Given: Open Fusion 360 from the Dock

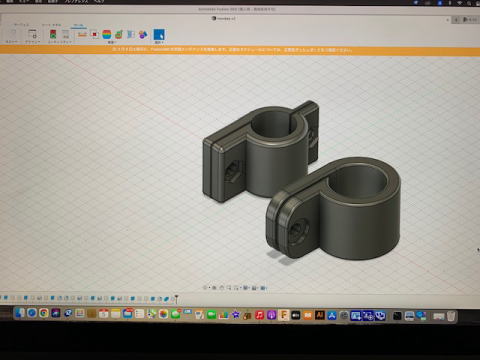Looking at the screenshot, I should [283, 314].
